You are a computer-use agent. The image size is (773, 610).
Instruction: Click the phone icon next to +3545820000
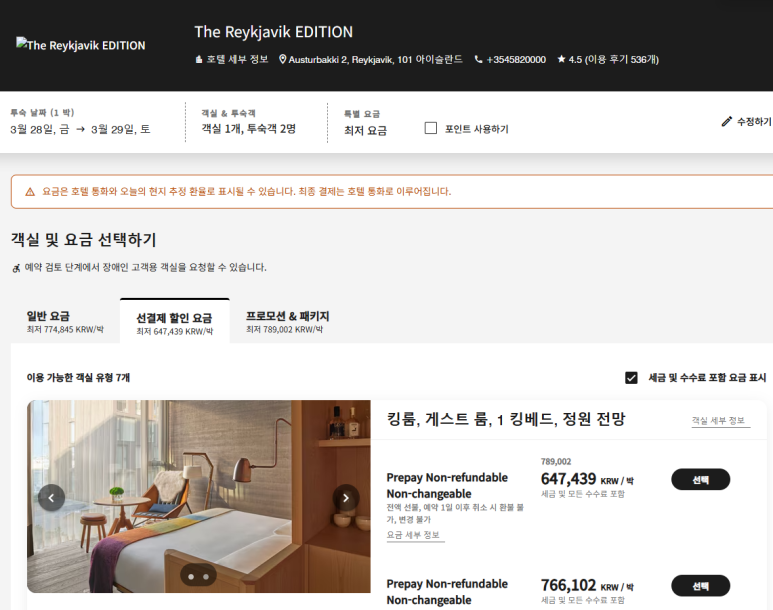point(478,59)
